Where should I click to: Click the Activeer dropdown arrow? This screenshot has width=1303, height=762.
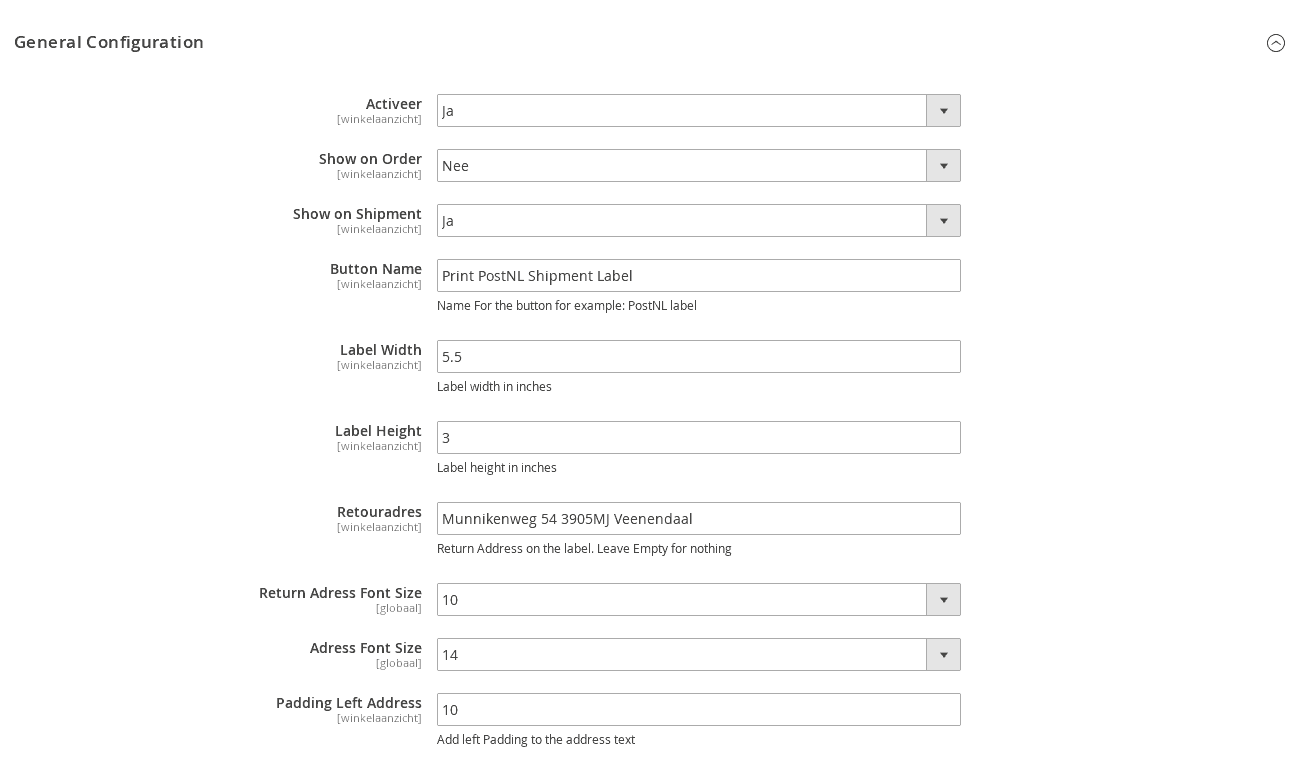coord(943,111)
